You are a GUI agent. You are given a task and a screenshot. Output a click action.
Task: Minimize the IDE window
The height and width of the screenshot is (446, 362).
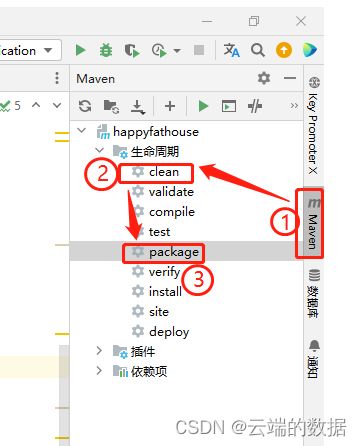click(207, 21)
